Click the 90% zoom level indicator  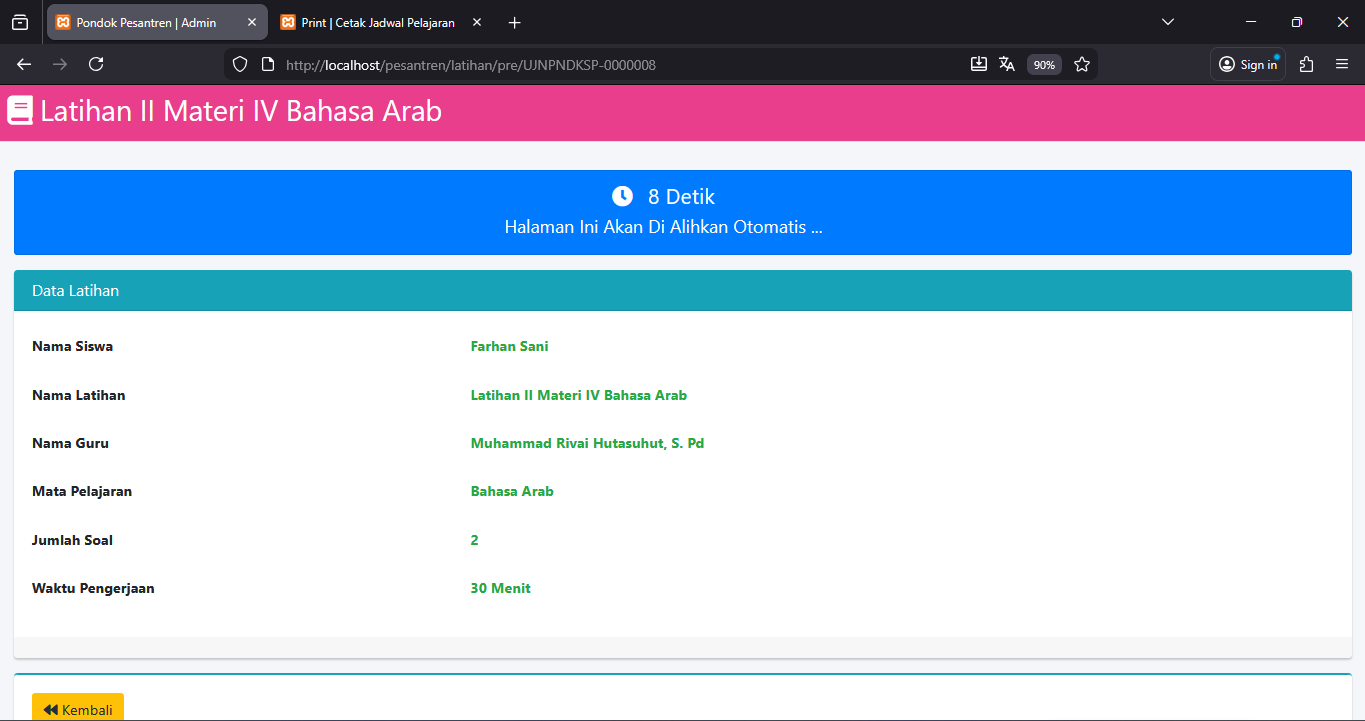tap(1044, 65)
